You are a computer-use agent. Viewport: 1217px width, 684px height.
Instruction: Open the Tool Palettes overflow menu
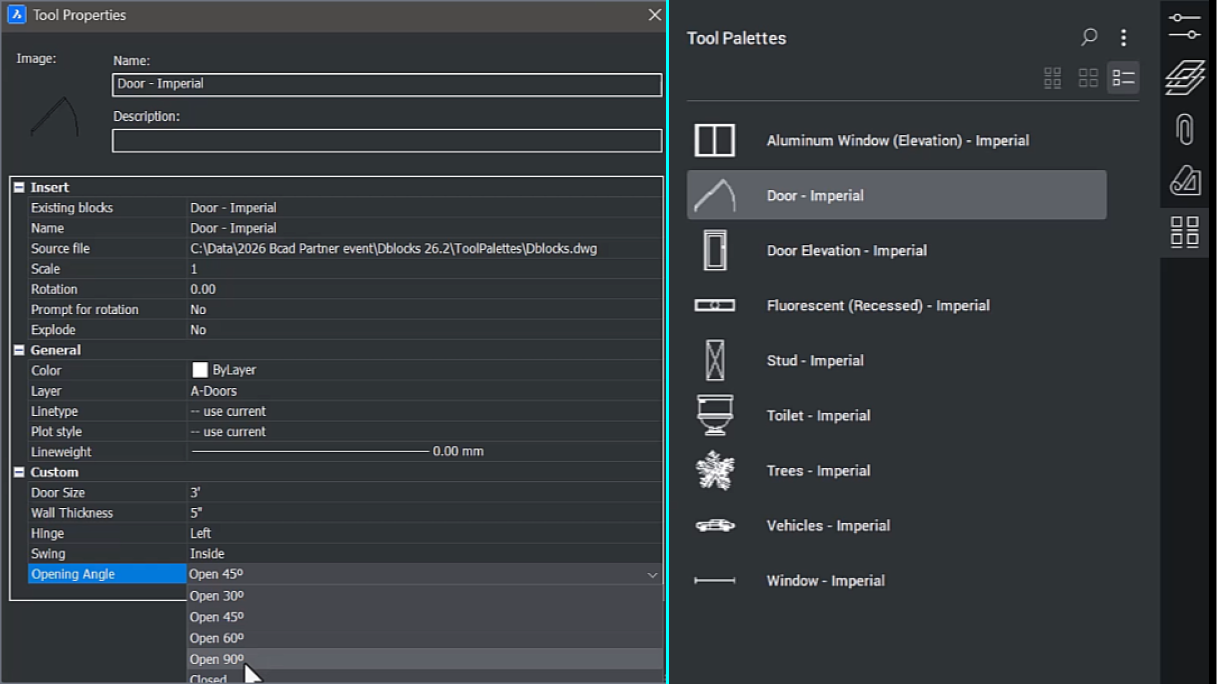coord(1122,36)
